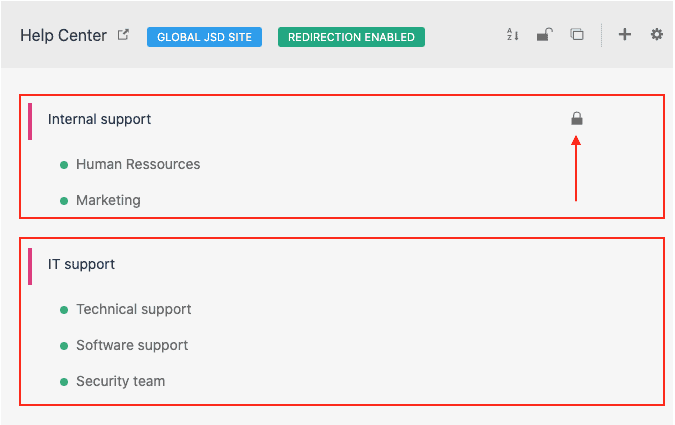Add new item with plus icon

coord(625,35)
